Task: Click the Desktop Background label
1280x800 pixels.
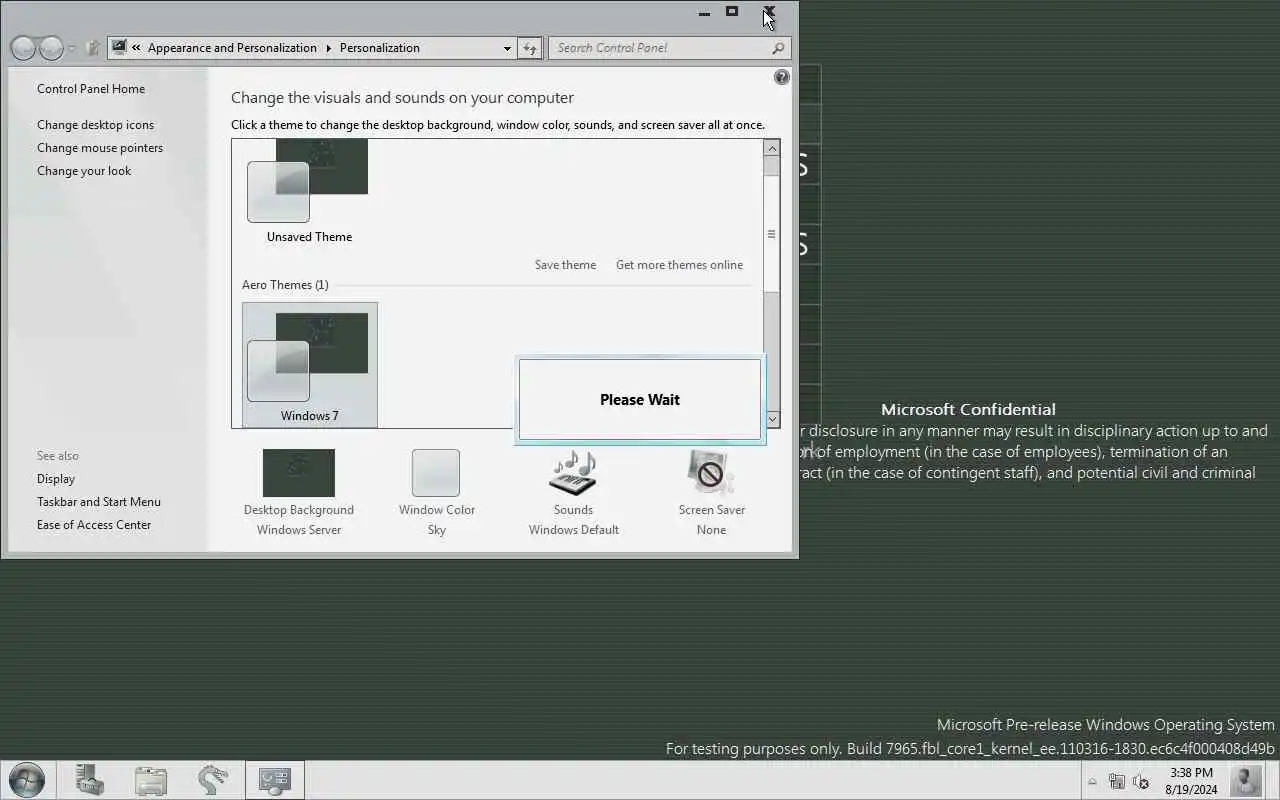Action: pos(299,510)
